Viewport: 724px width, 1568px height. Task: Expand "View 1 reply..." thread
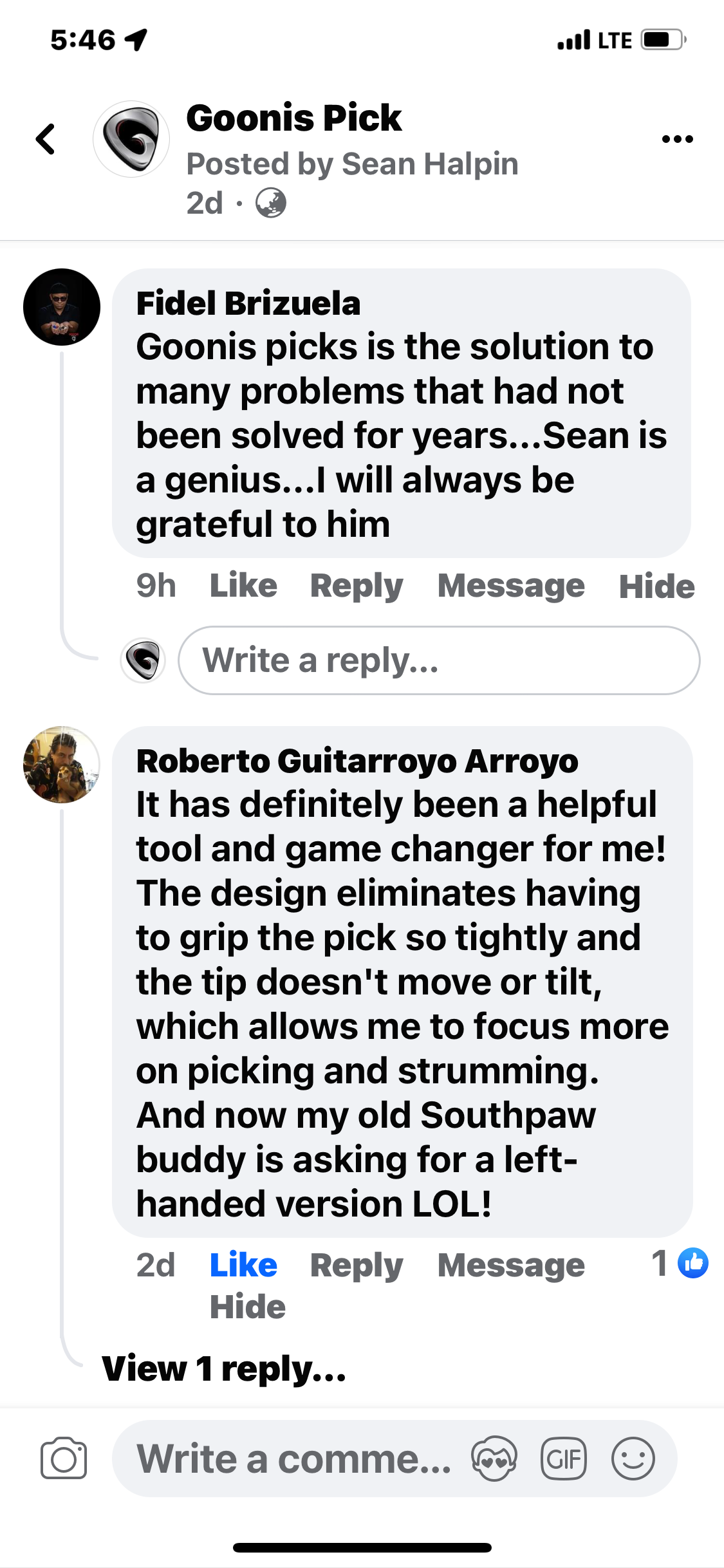tap(224, 1369)
